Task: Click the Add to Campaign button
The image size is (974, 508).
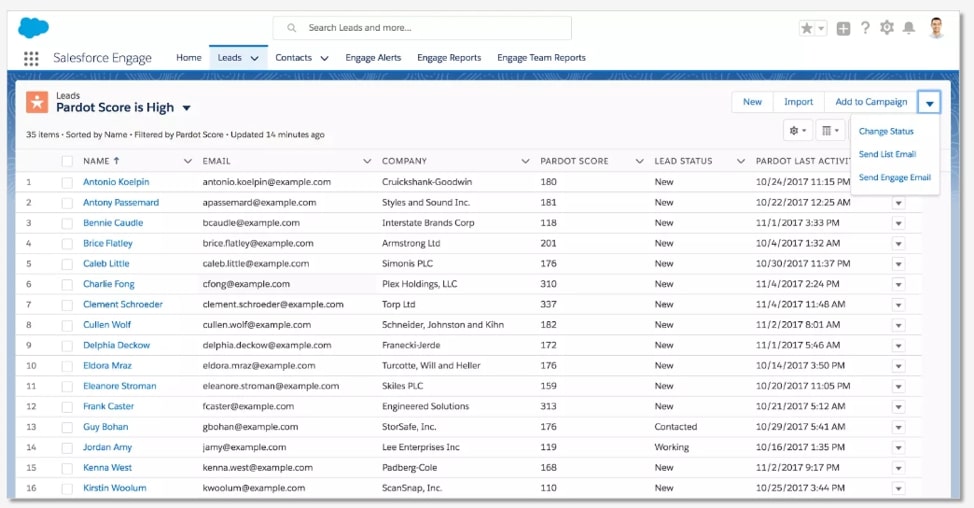Action: click(871, 102)
